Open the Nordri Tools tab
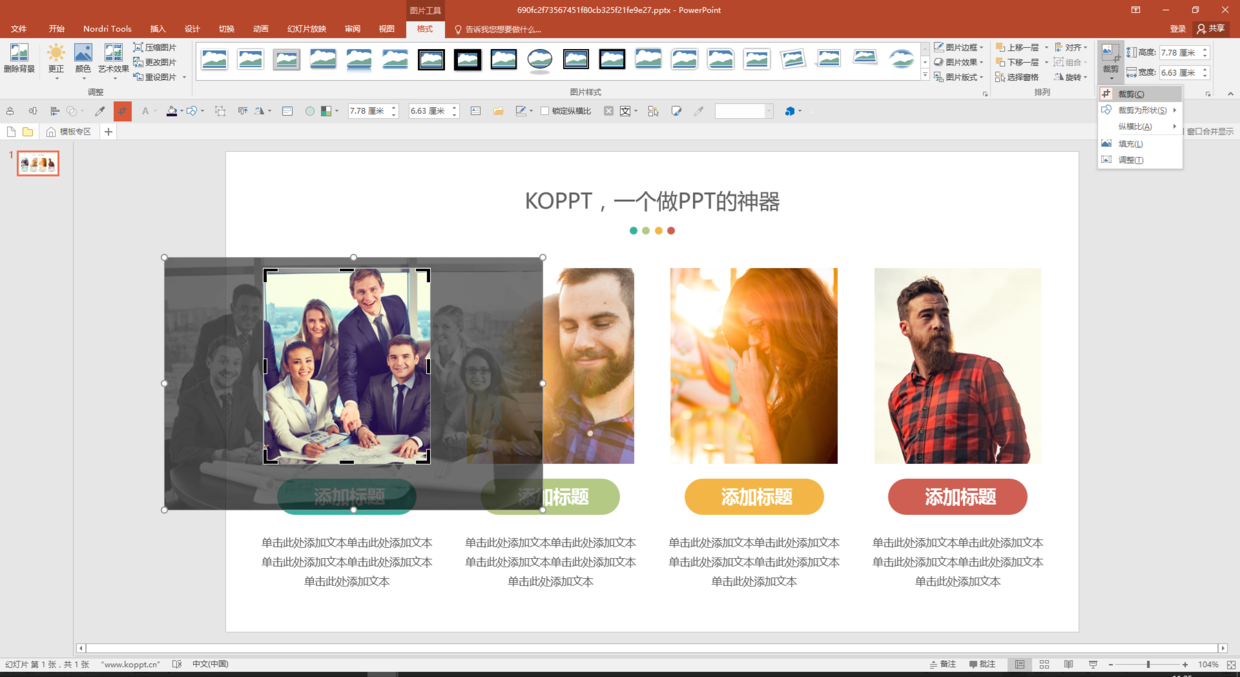This screenshot has height=677, width=1240. (107, 29)
